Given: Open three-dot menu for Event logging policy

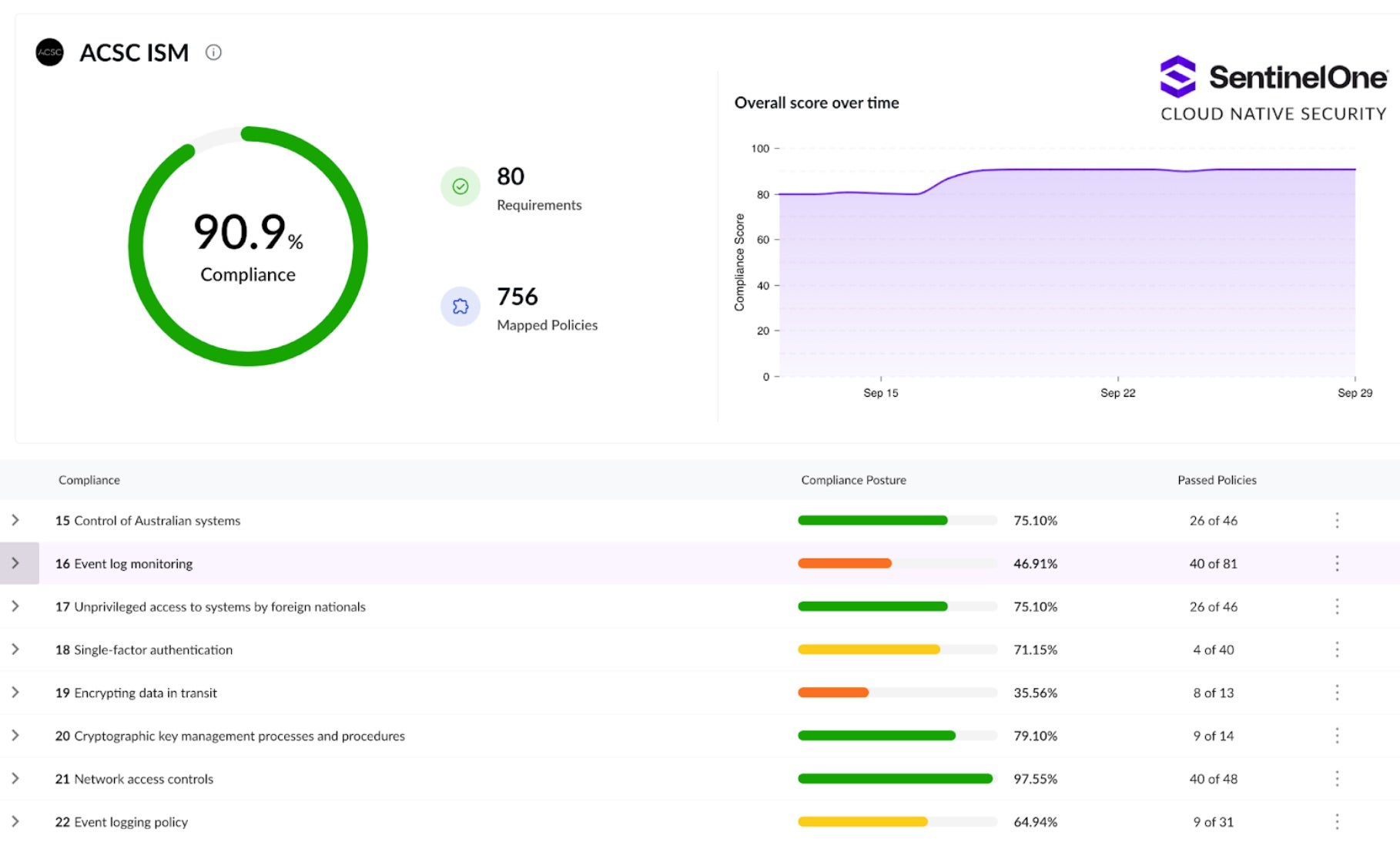Looking at the screenshot, I should click(x=1337, y=822).
